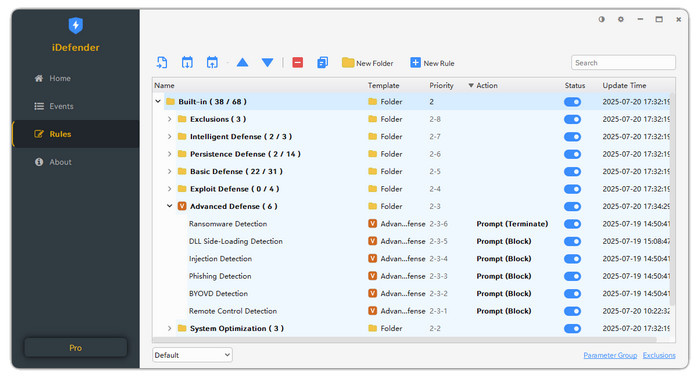Open the Parameter Group link
Screen dimensions: 700x380
pyautogui.click(x=610, y=355)
